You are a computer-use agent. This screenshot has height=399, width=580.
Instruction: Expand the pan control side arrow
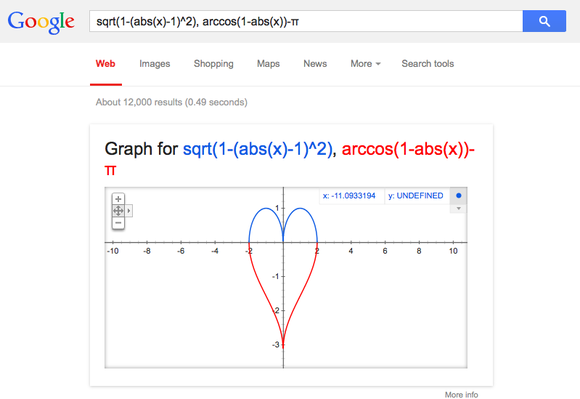[x=128, y=211]
